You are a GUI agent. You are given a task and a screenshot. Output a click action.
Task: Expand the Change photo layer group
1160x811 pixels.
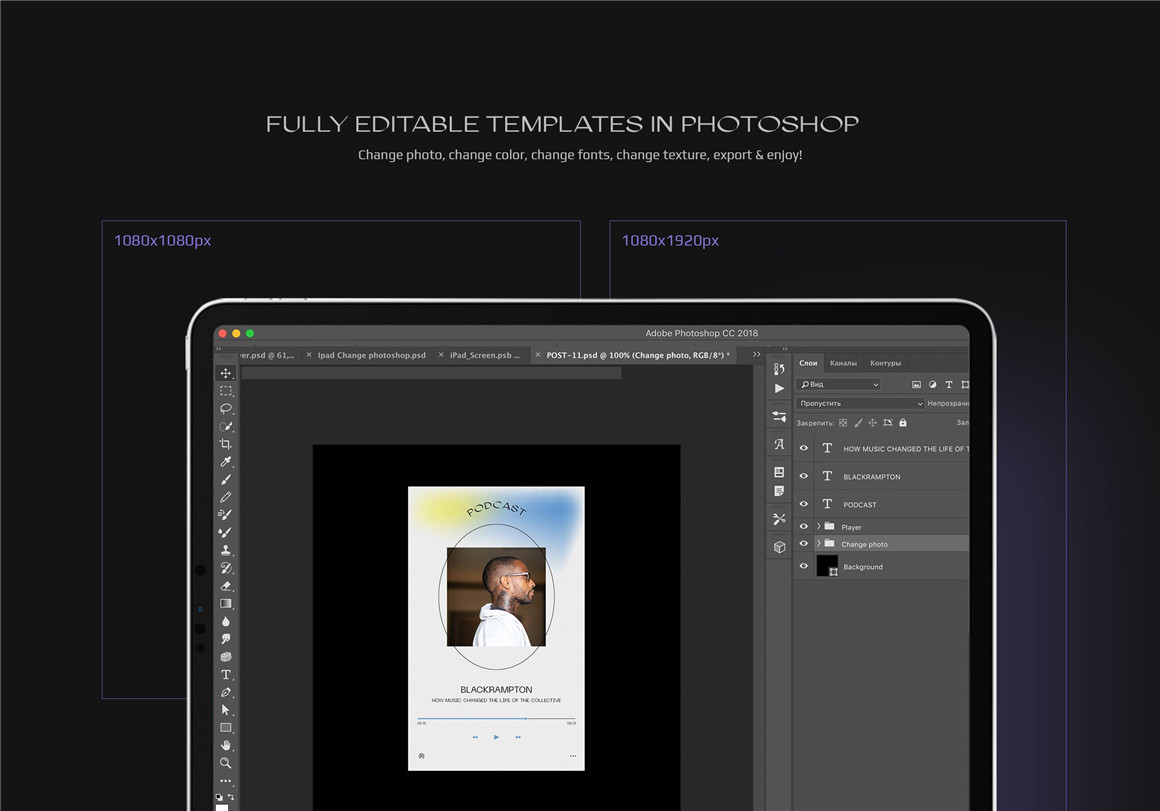(x=819, y=544)
